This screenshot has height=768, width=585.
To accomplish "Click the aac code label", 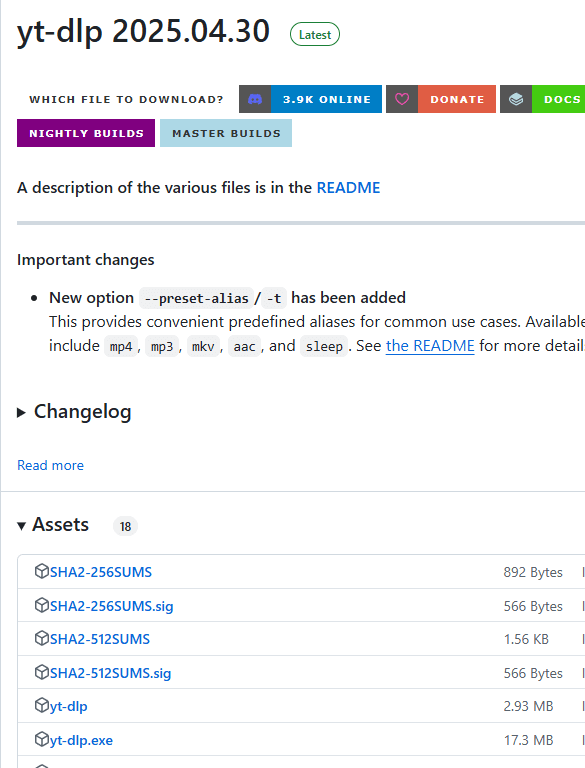I will [x=244, y=346].
